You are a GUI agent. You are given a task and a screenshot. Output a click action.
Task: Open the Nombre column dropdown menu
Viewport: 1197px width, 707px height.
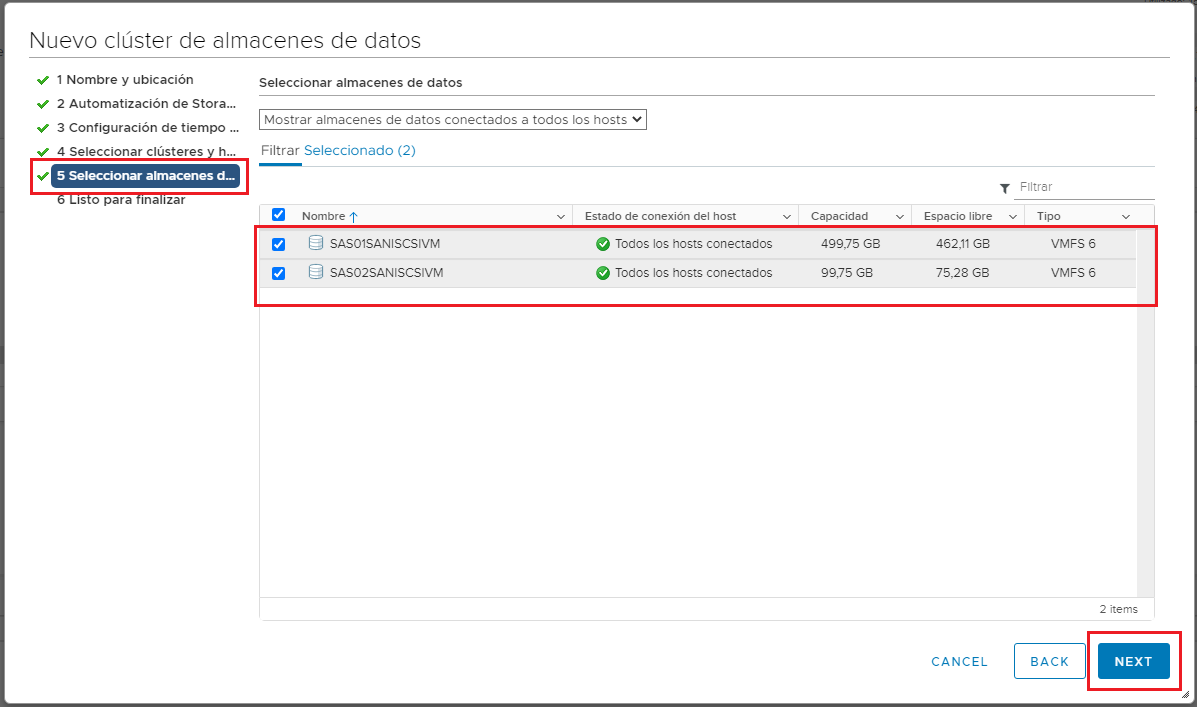[560, 215]
